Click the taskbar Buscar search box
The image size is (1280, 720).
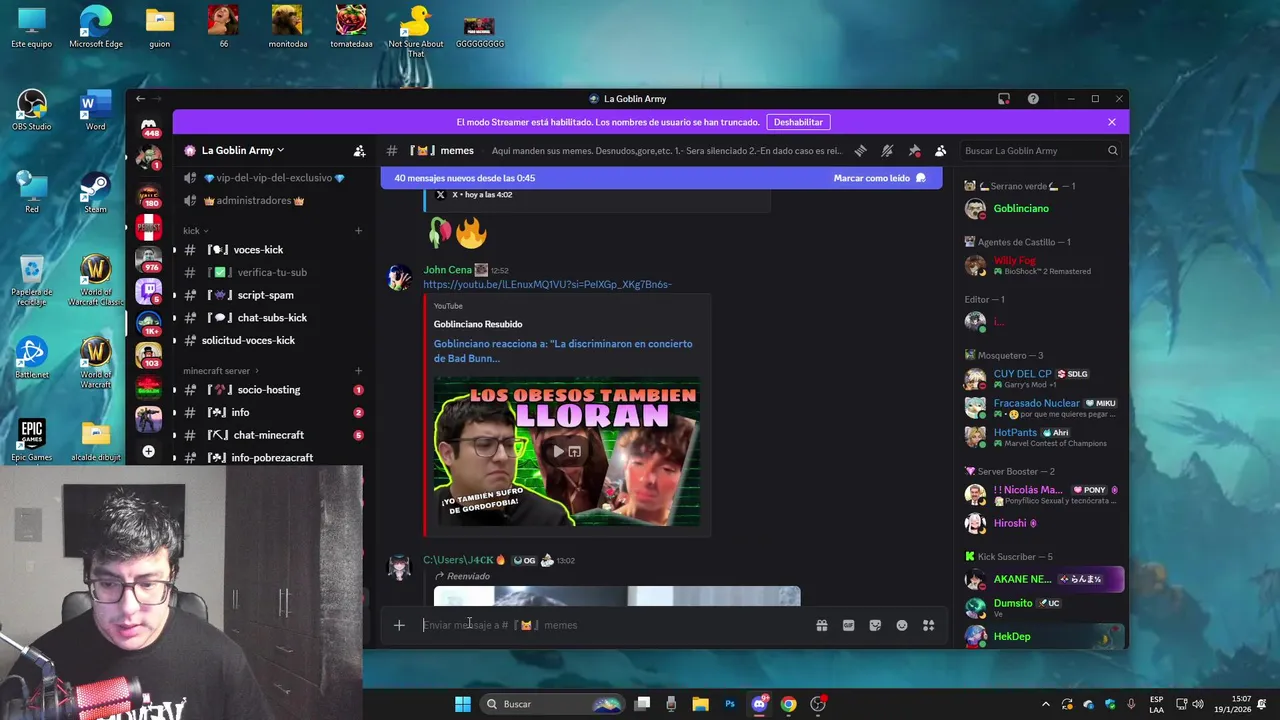tap(551, 704)
